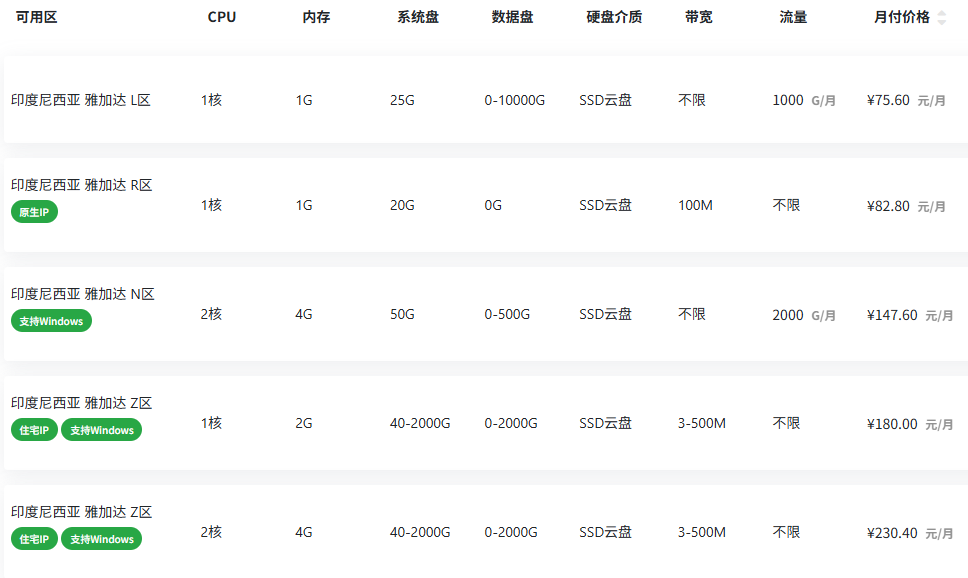Click the sort arrows beside 月付价格
The height and width of the screenshot is (578, 968).
[941, 18]
